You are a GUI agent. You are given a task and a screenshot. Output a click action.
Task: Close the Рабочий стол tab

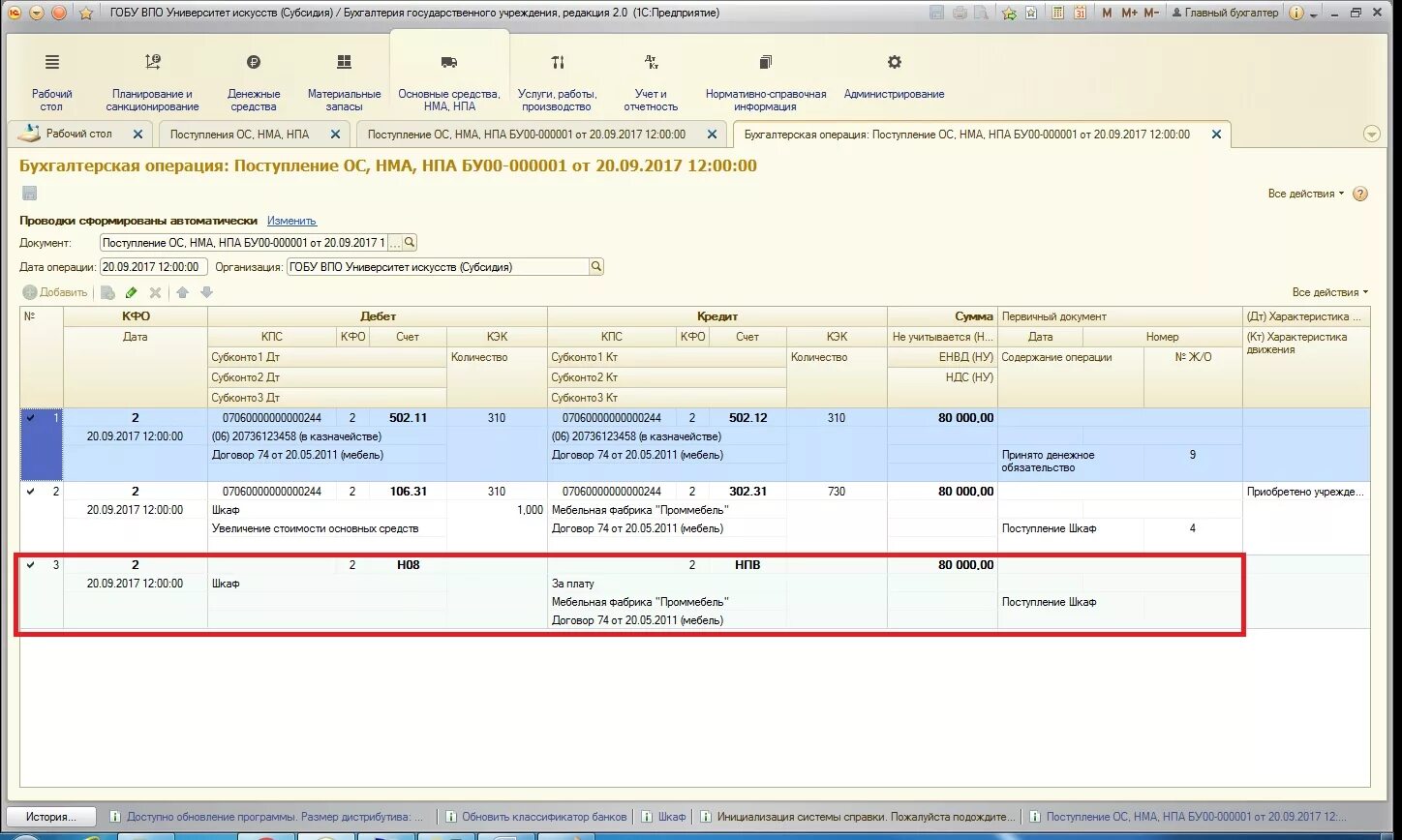pos(137,135)
